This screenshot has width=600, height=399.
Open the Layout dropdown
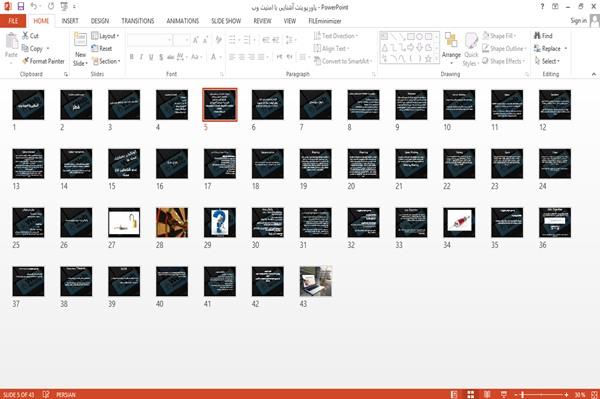(x=105, y=36)
